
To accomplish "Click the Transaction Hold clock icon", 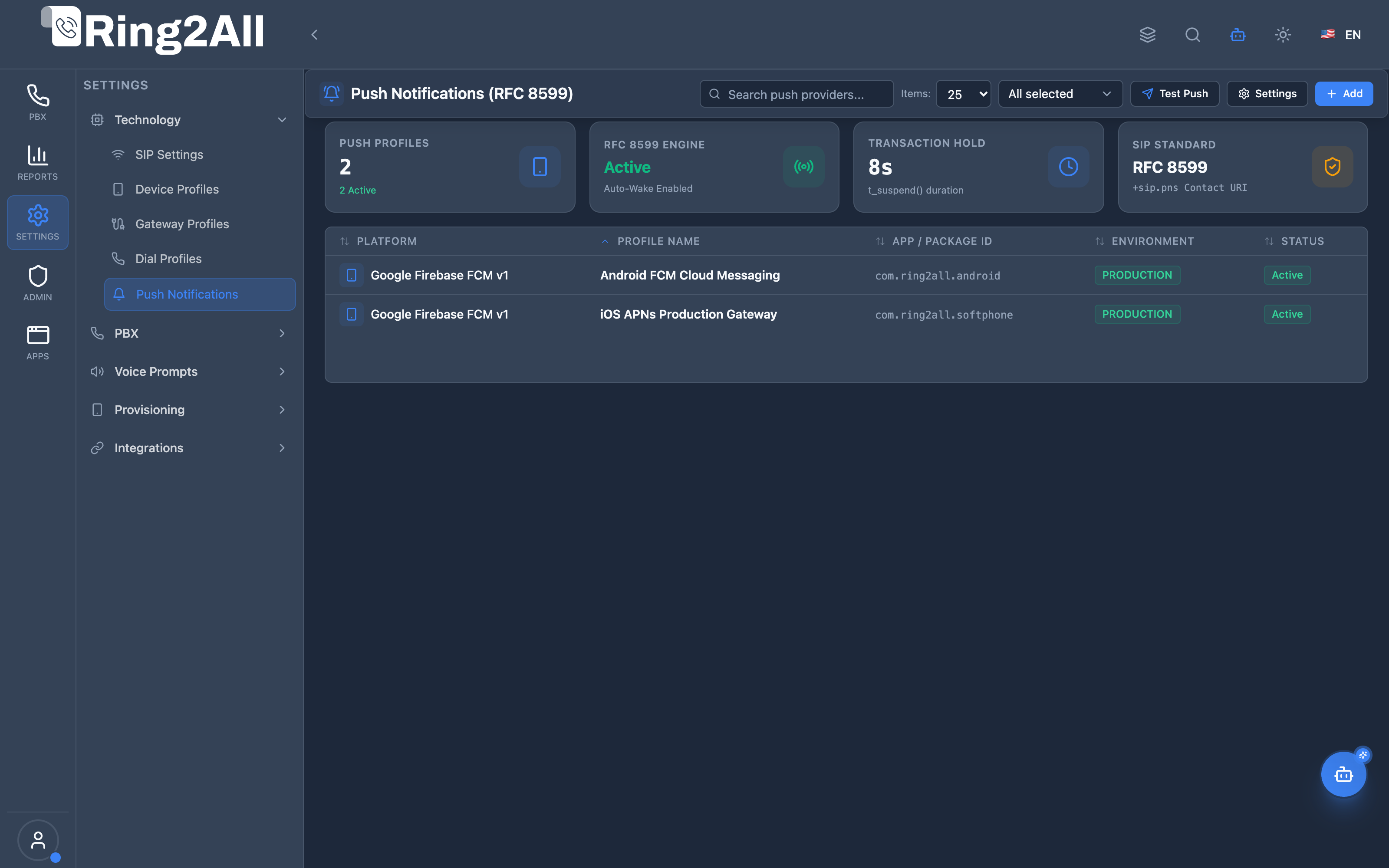I will click(x=1068, y=167).
